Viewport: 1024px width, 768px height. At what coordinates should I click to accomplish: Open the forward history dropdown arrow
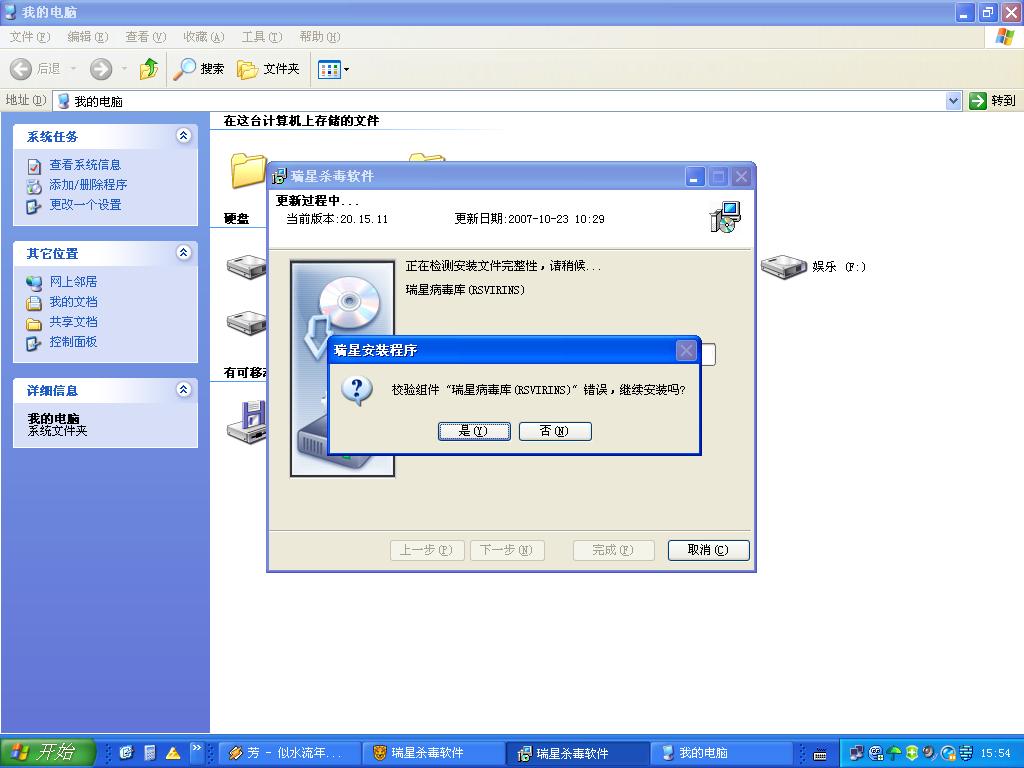click(124, 69)
